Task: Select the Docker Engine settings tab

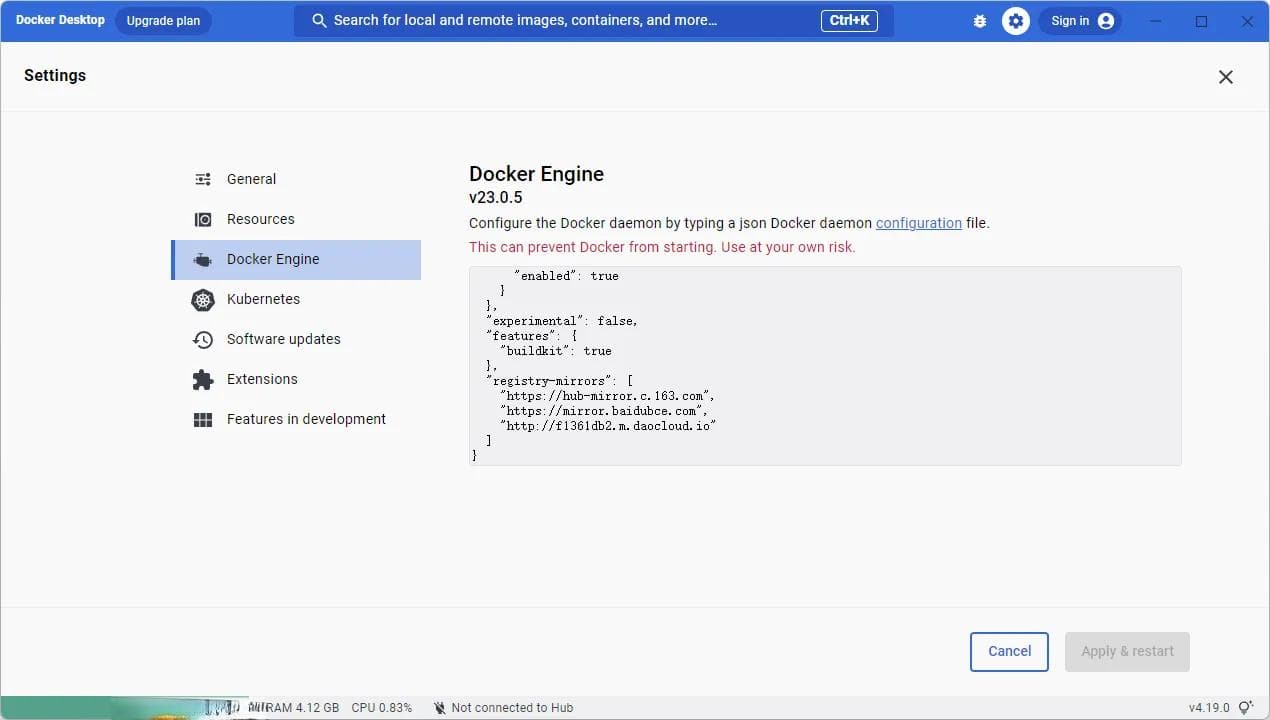Action: tap(296, 259)
